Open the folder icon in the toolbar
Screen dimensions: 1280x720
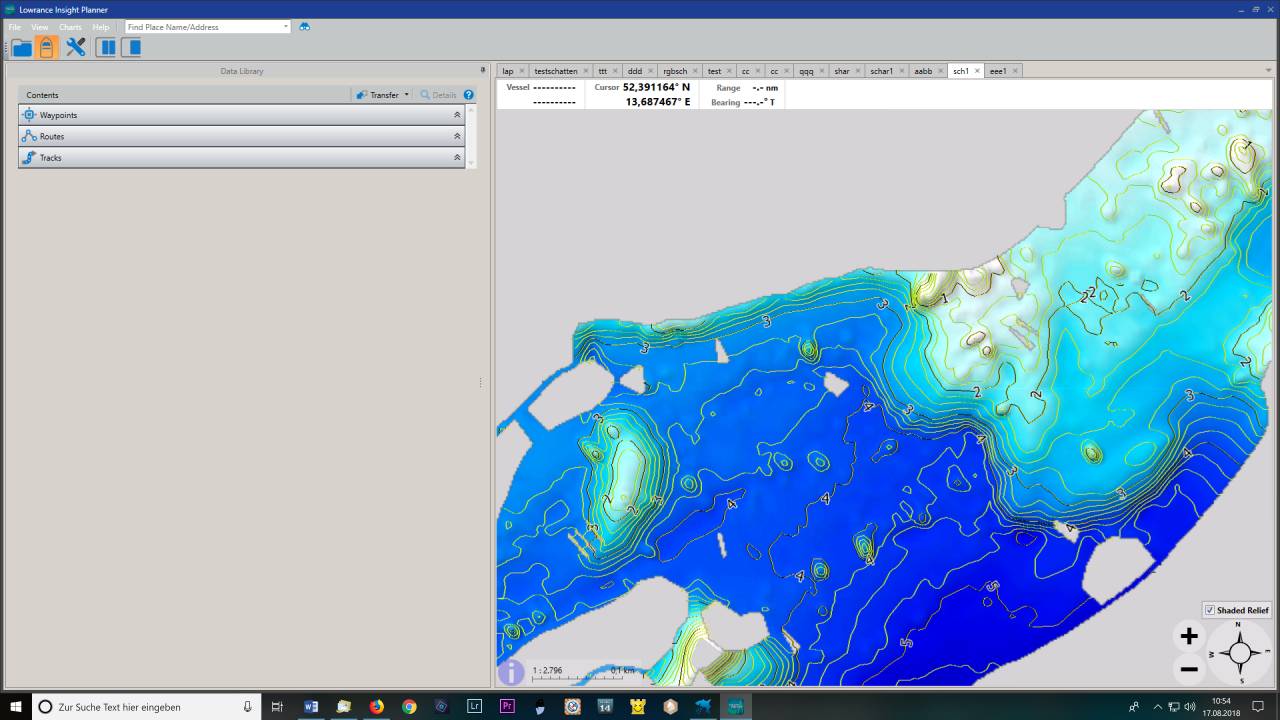pos(21,48)
